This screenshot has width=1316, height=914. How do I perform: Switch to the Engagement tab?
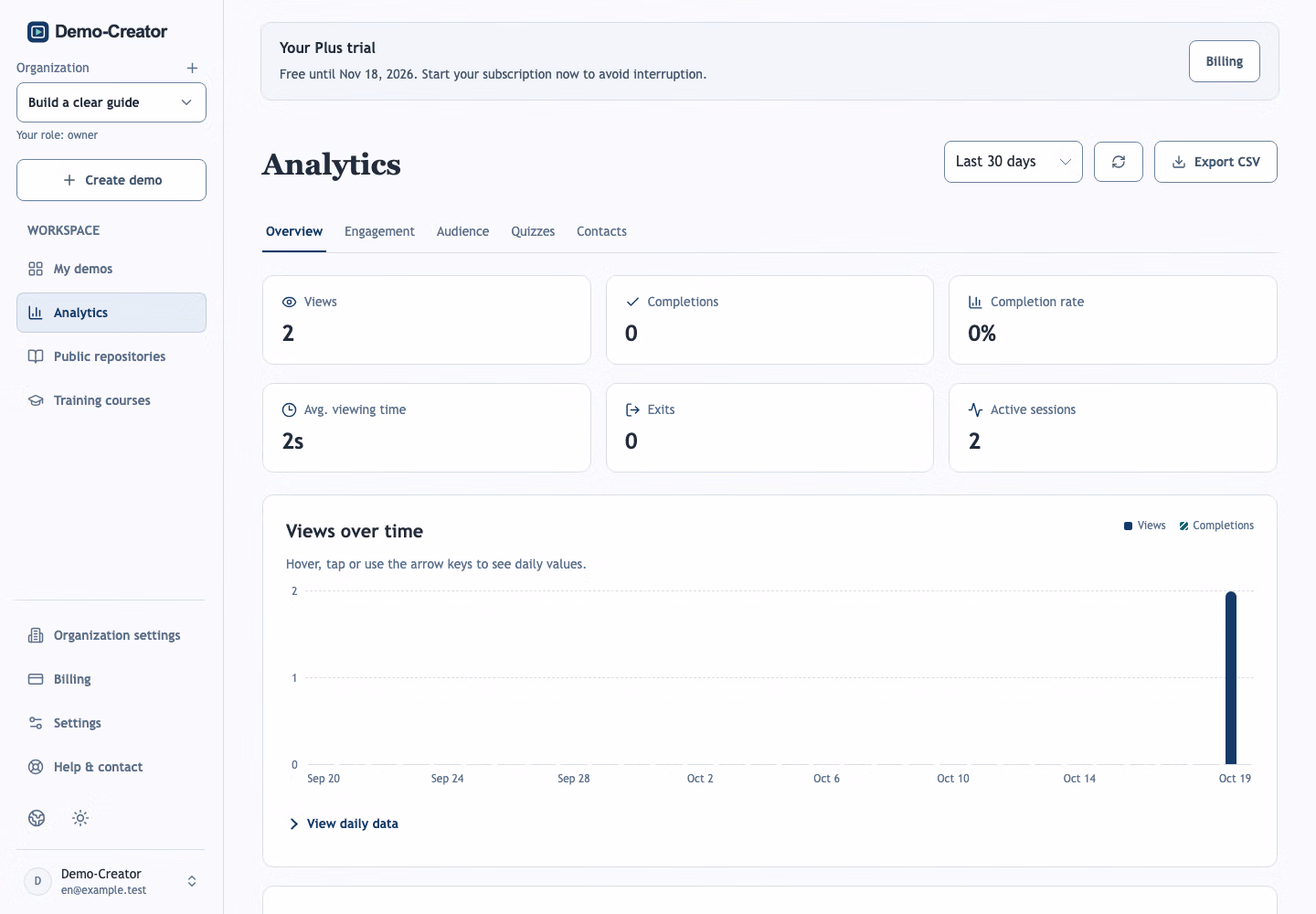point(379,231)
